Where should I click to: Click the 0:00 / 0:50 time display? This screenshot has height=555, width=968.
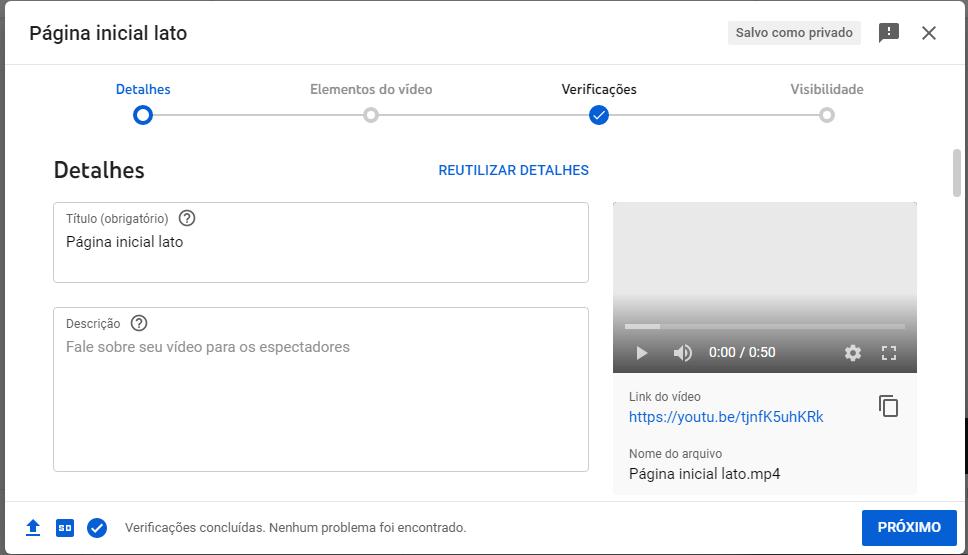point(742,353)
